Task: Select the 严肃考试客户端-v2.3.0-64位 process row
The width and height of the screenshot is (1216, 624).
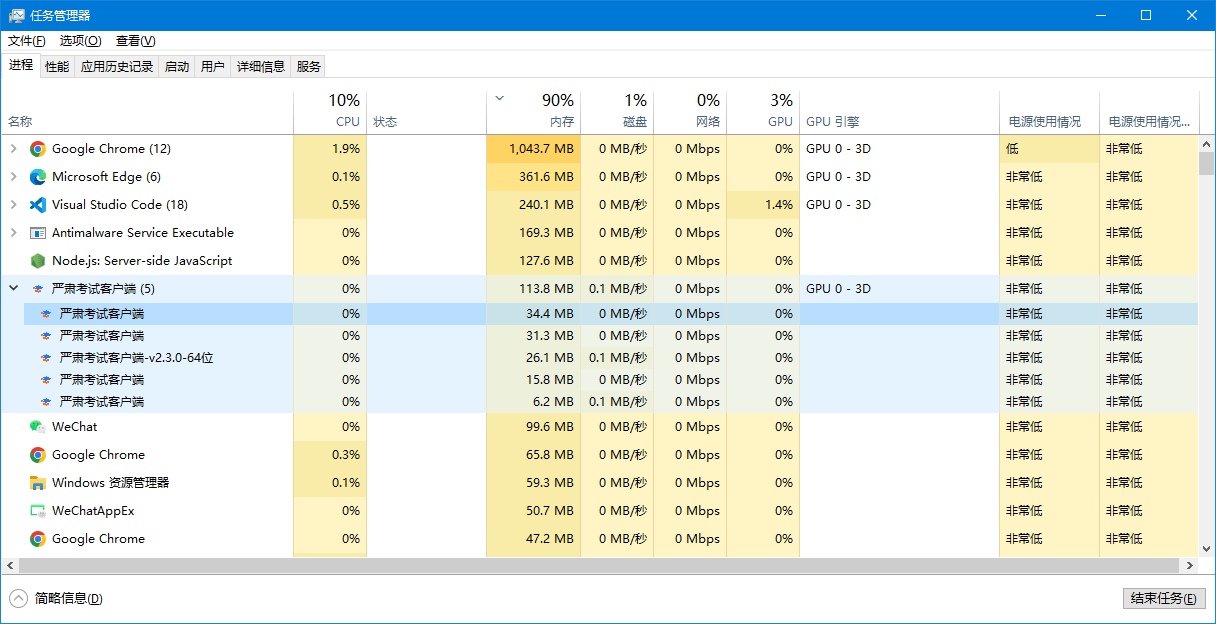Action: pos(137,358)
